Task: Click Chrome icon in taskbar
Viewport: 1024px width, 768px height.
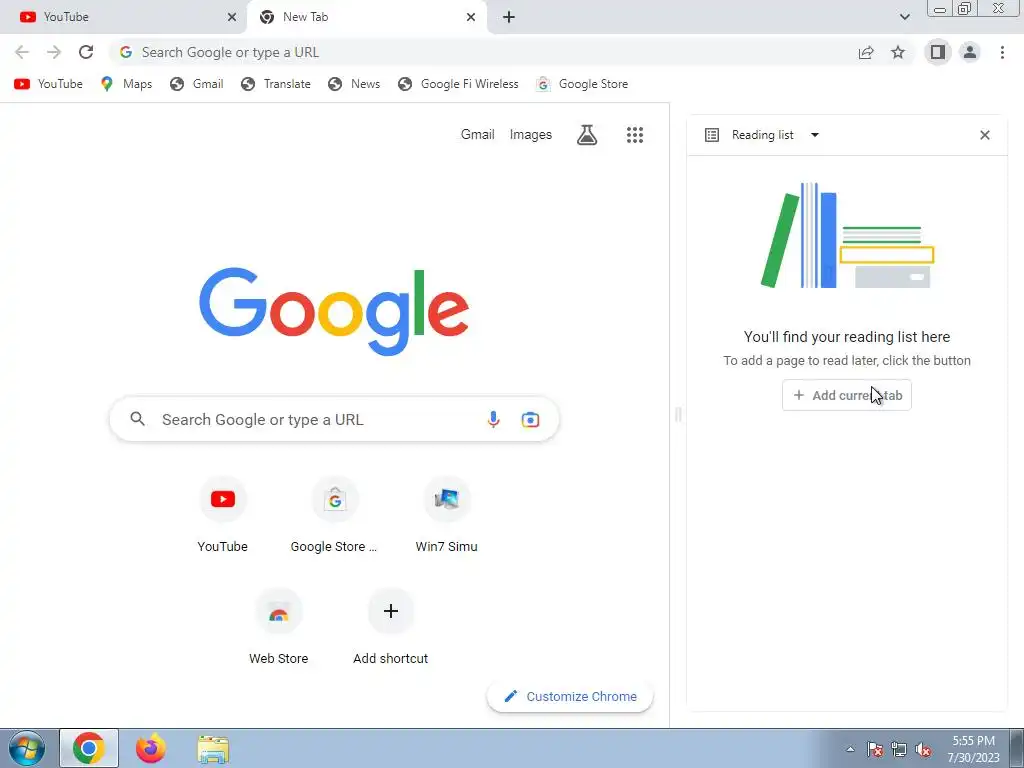Action: 89,748
